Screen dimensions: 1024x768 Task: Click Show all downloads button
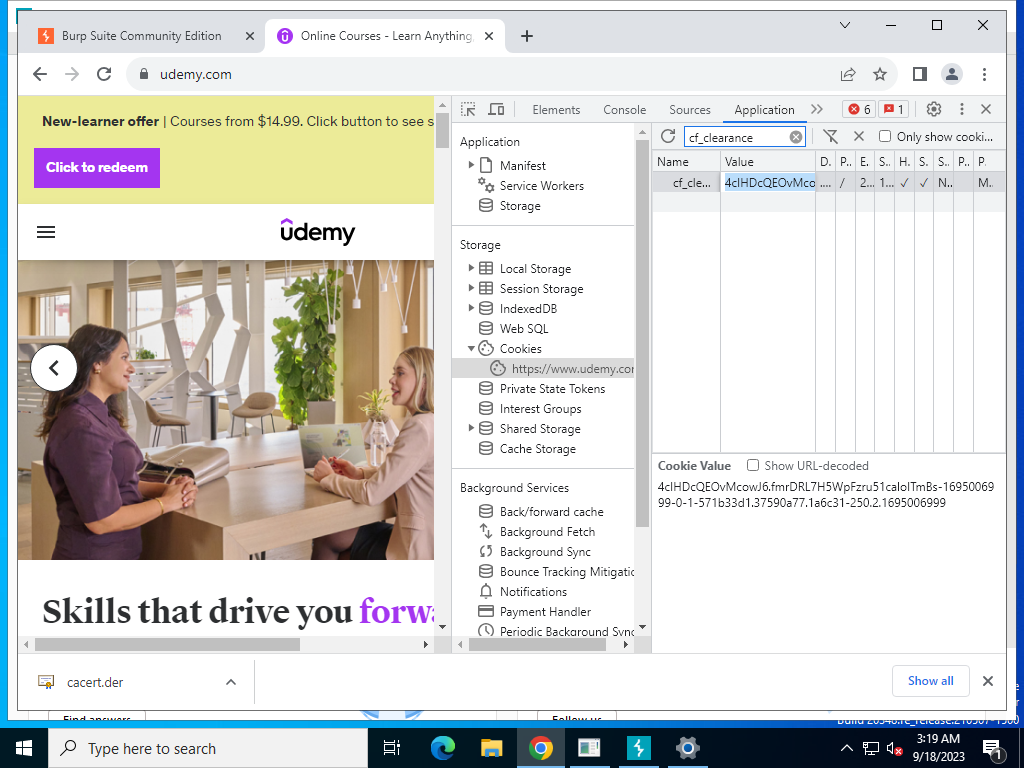click(930, 680)
